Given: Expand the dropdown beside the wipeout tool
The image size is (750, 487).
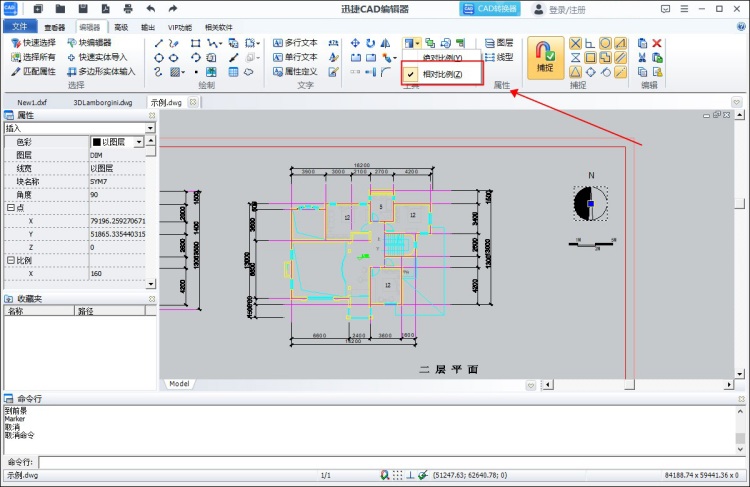Looking at the screenshot, I should 258,44.
